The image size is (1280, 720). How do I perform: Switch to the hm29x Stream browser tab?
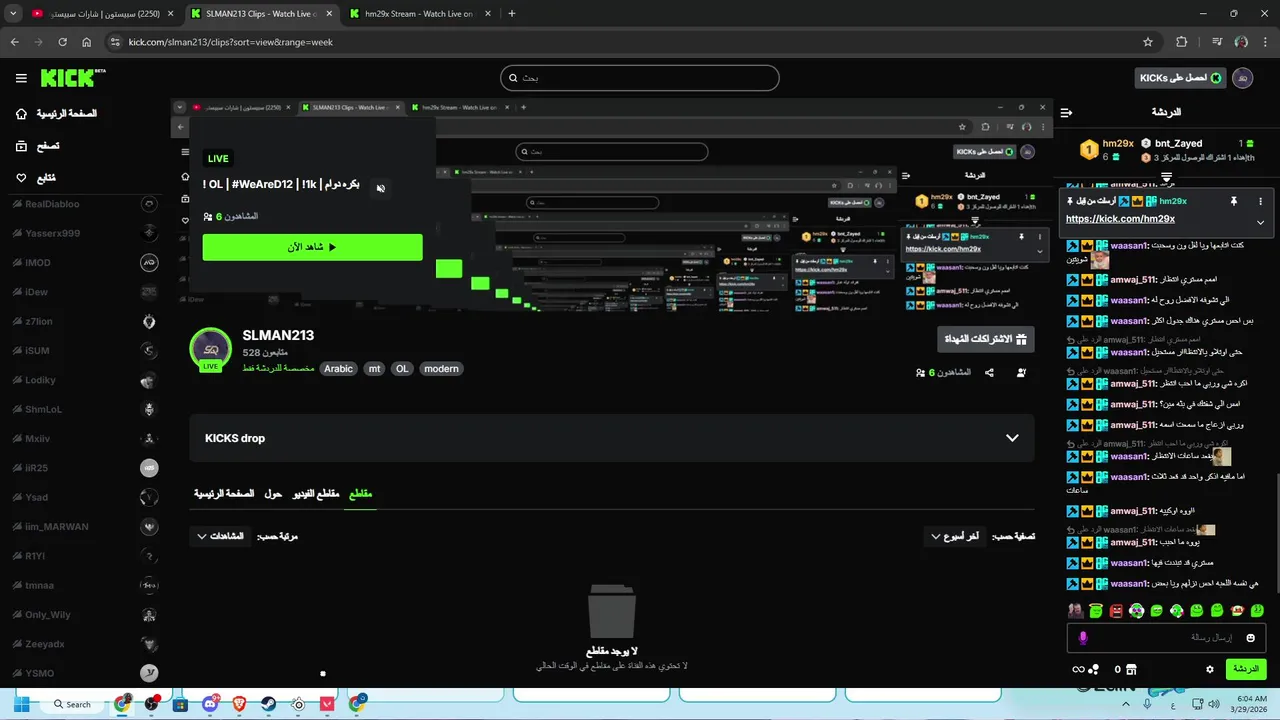[420, 14]
